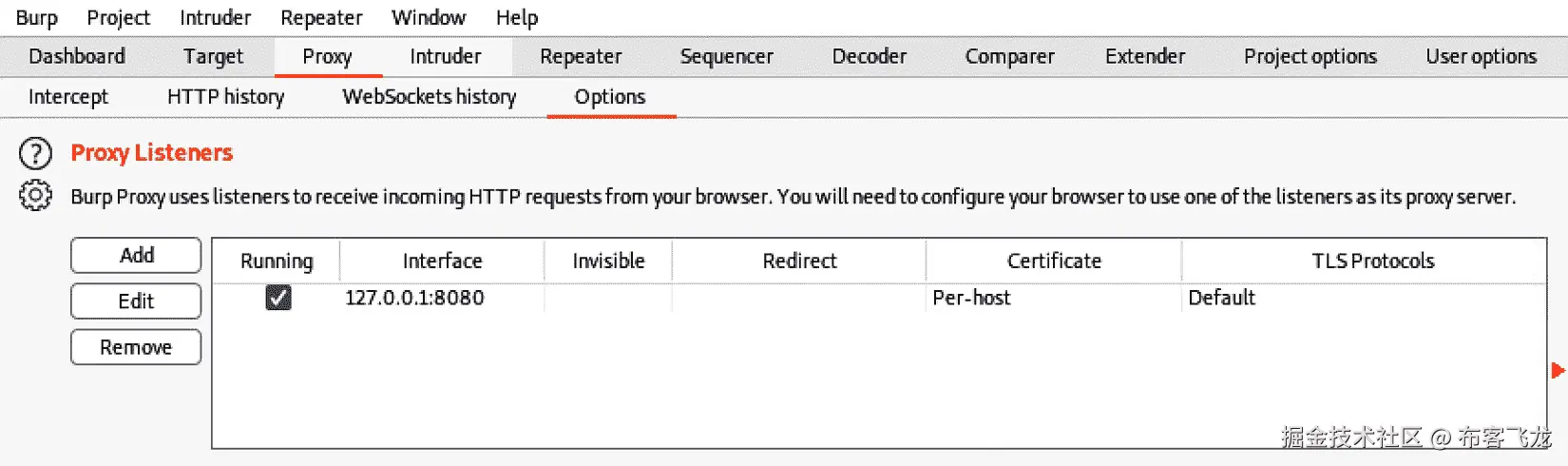Select the 127.0.0.1:8080 listener row
The image size is (1568, 466).
click(414, 298)
